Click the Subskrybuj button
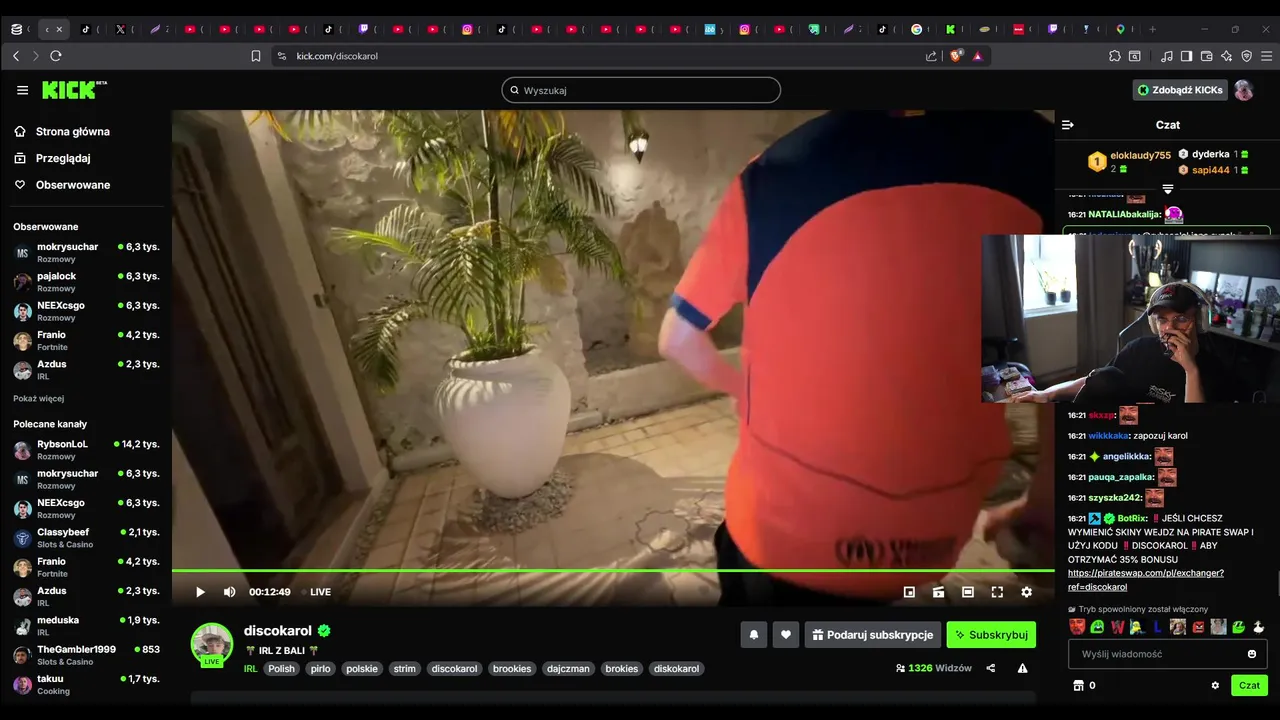Image resolution: width=1280 pixels, height=720 pixels. point(991,635)
